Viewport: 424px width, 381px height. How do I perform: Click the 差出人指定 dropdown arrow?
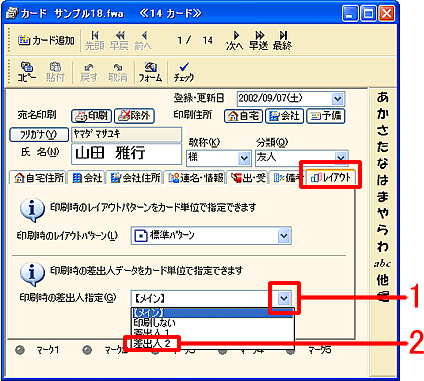tap(284, 298)
